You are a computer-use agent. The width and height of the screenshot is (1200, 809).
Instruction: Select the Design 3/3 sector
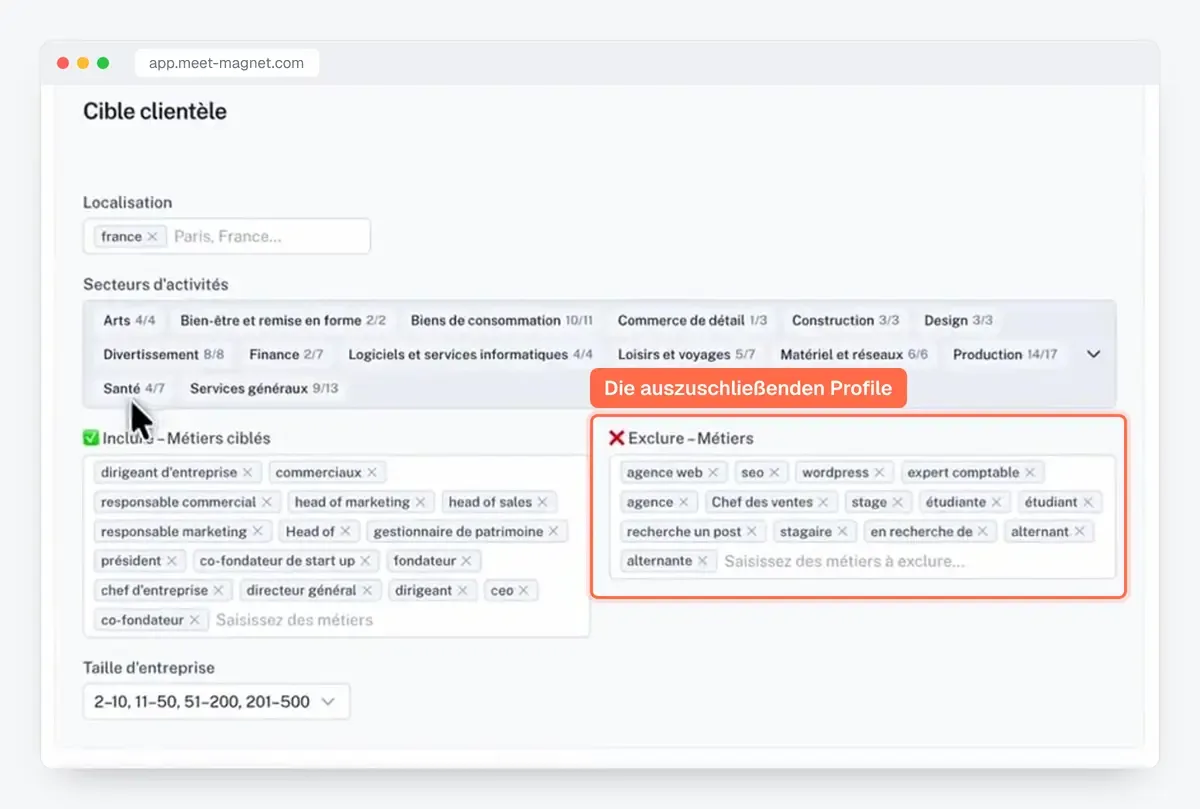[x=958, y=321]
